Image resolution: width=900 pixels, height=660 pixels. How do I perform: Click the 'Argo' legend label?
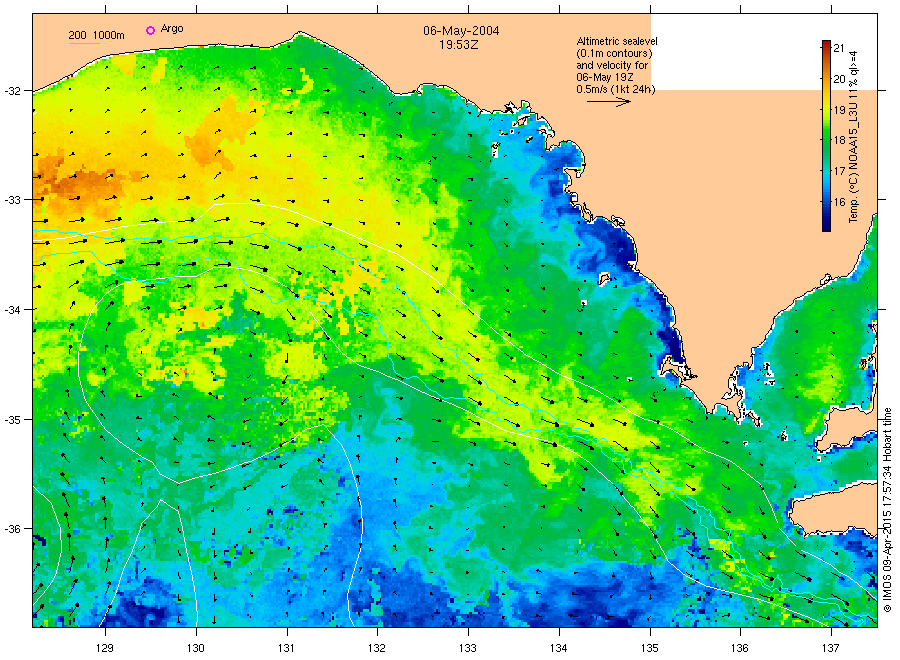pos(172,29)
